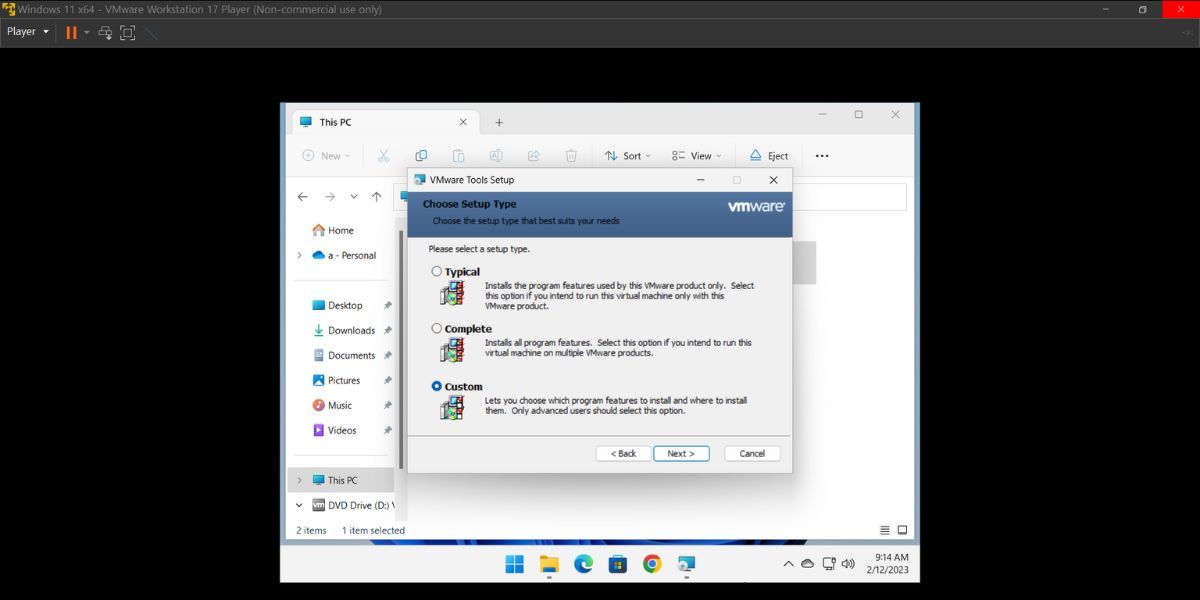Image resolution: width=1200 pixels, height=600 pixels.
Task: Delete the selected item with the trash icon
Action: click(571, 155)
